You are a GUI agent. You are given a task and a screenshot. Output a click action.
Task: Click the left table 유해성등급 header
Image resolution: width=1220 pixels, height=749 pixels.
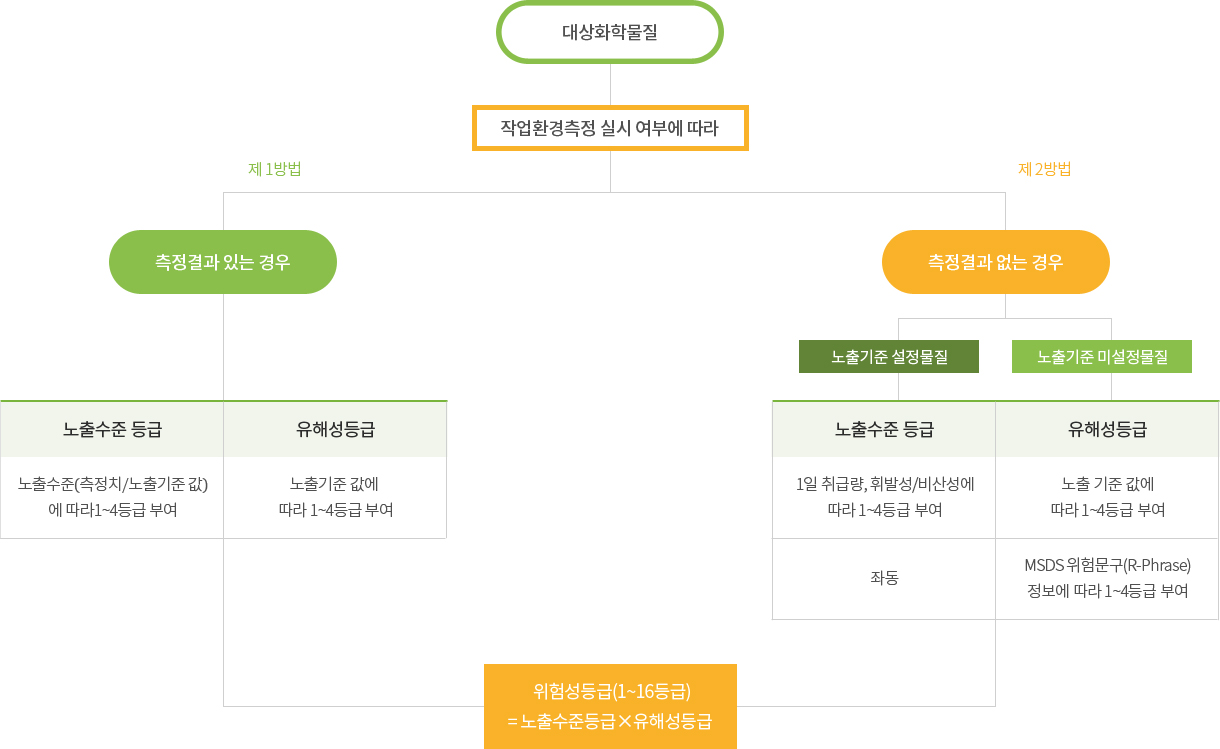[335, 429]
